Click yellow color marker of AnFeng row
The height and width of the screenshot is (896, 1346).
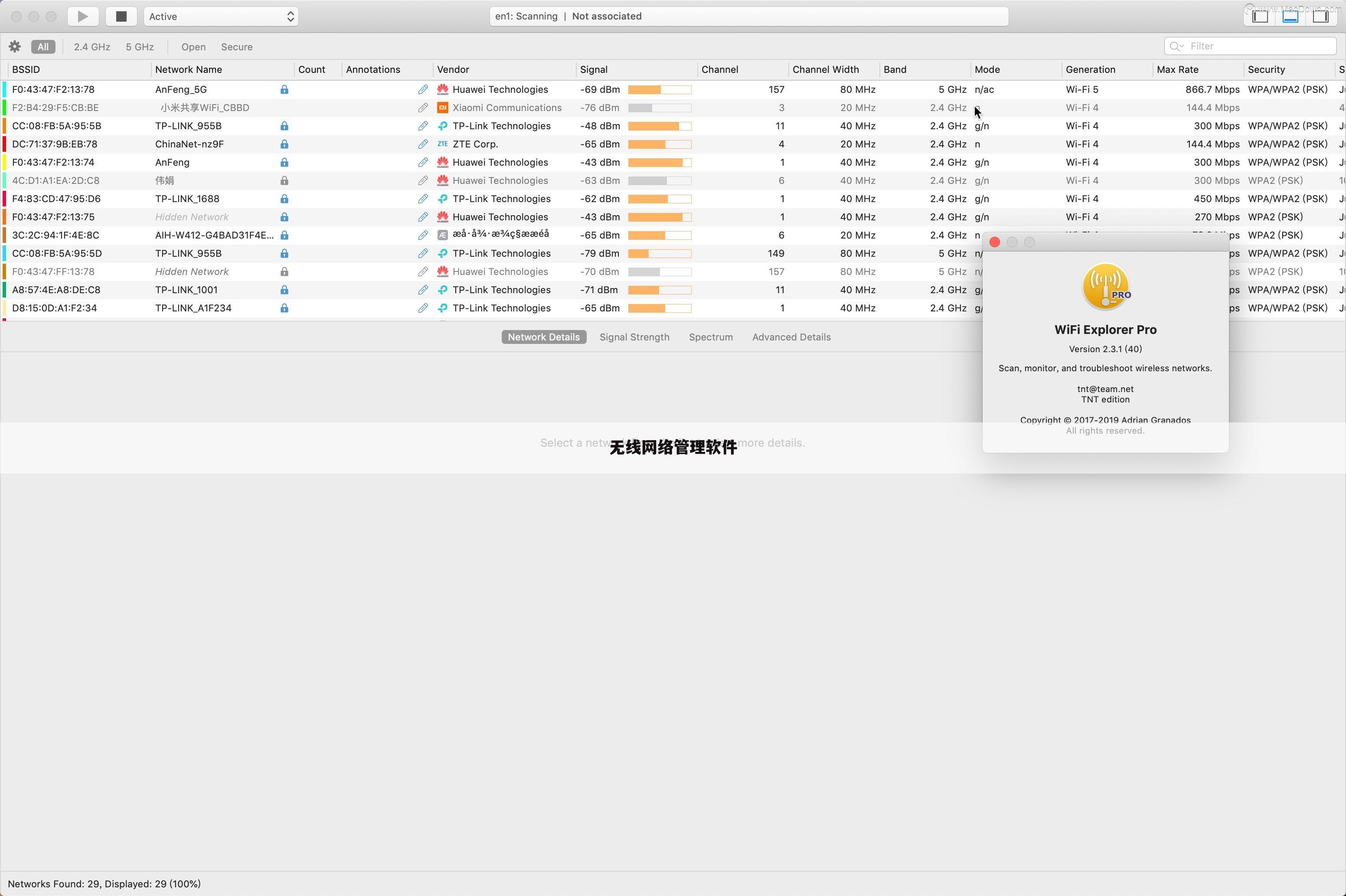coord(5,162)
